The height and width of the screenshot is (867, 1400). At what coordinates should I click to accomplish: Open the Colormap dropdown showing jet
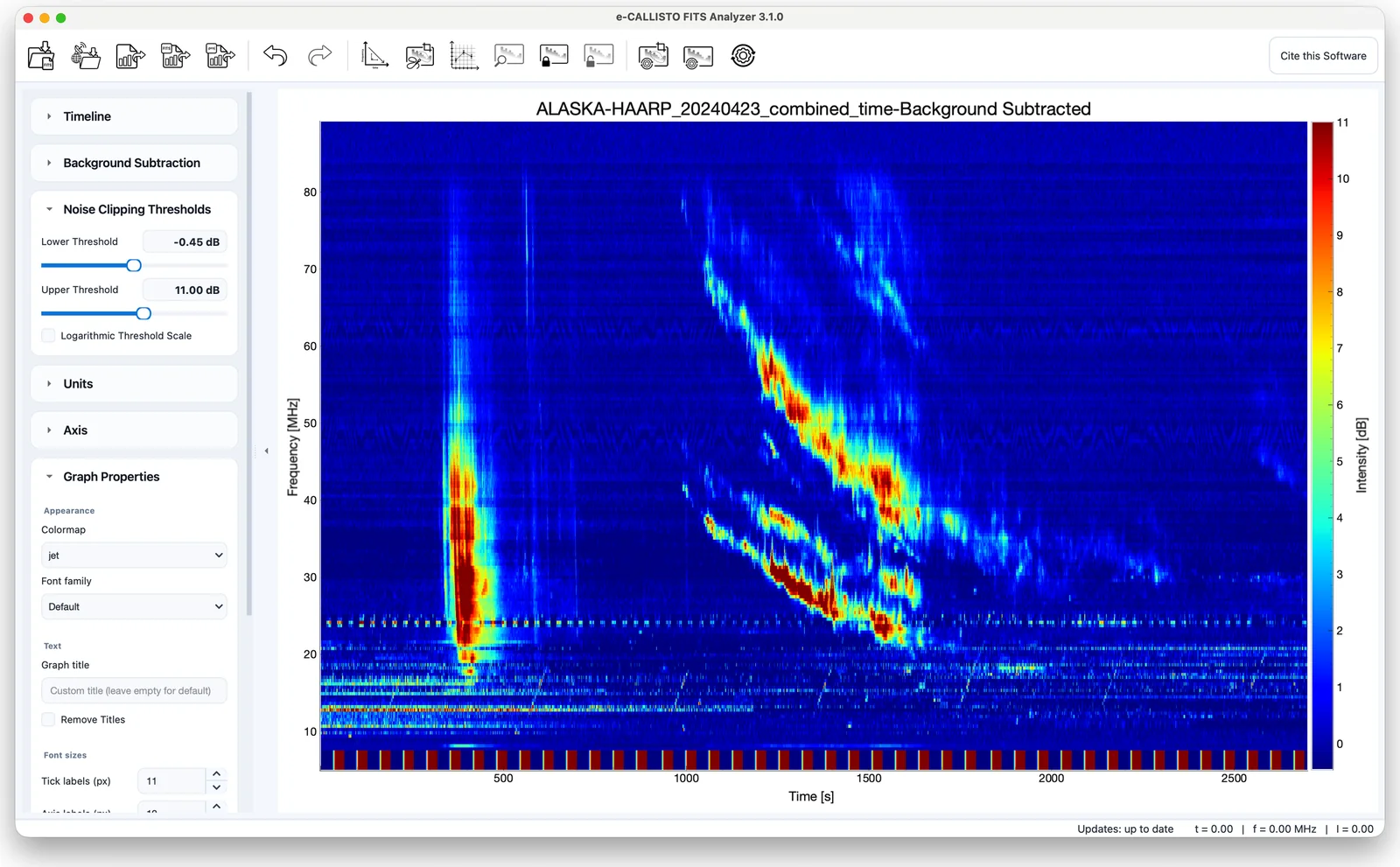point(134,556)
